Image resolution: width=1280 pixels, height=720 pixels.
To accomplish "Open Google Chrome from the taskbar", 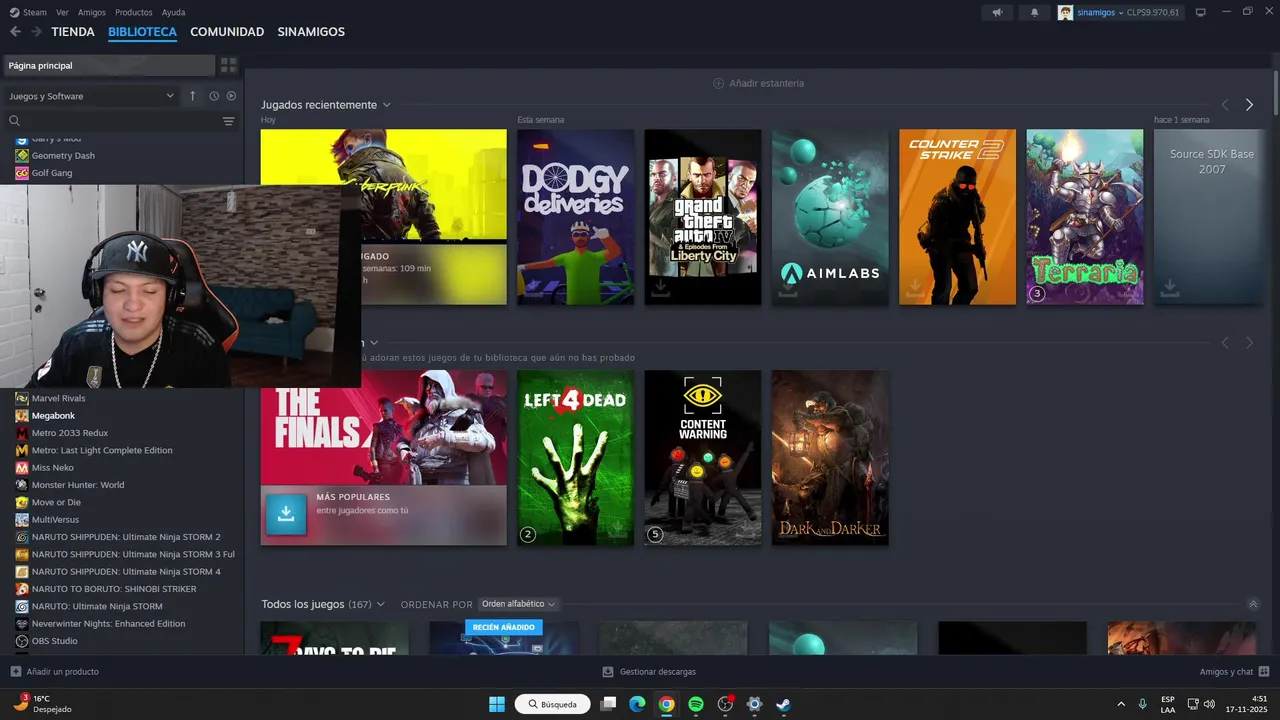I will pyautogui.click(x=667, y=704).
